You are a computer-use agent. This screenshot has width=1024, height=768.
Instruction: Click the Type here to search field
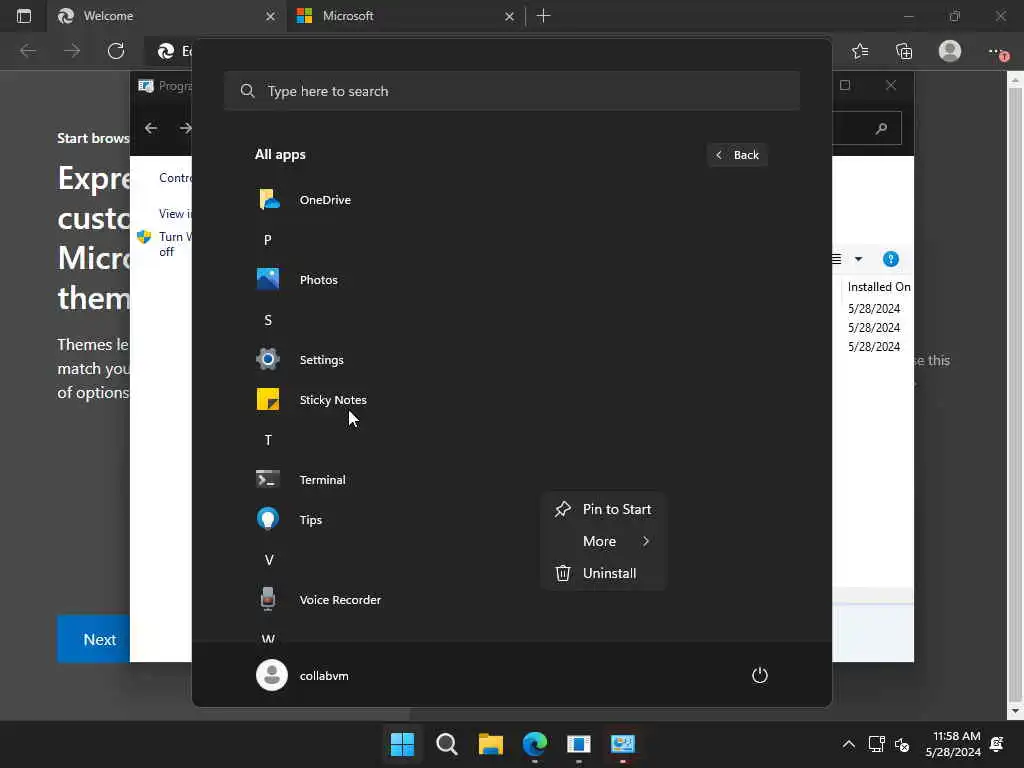[512, 91]
